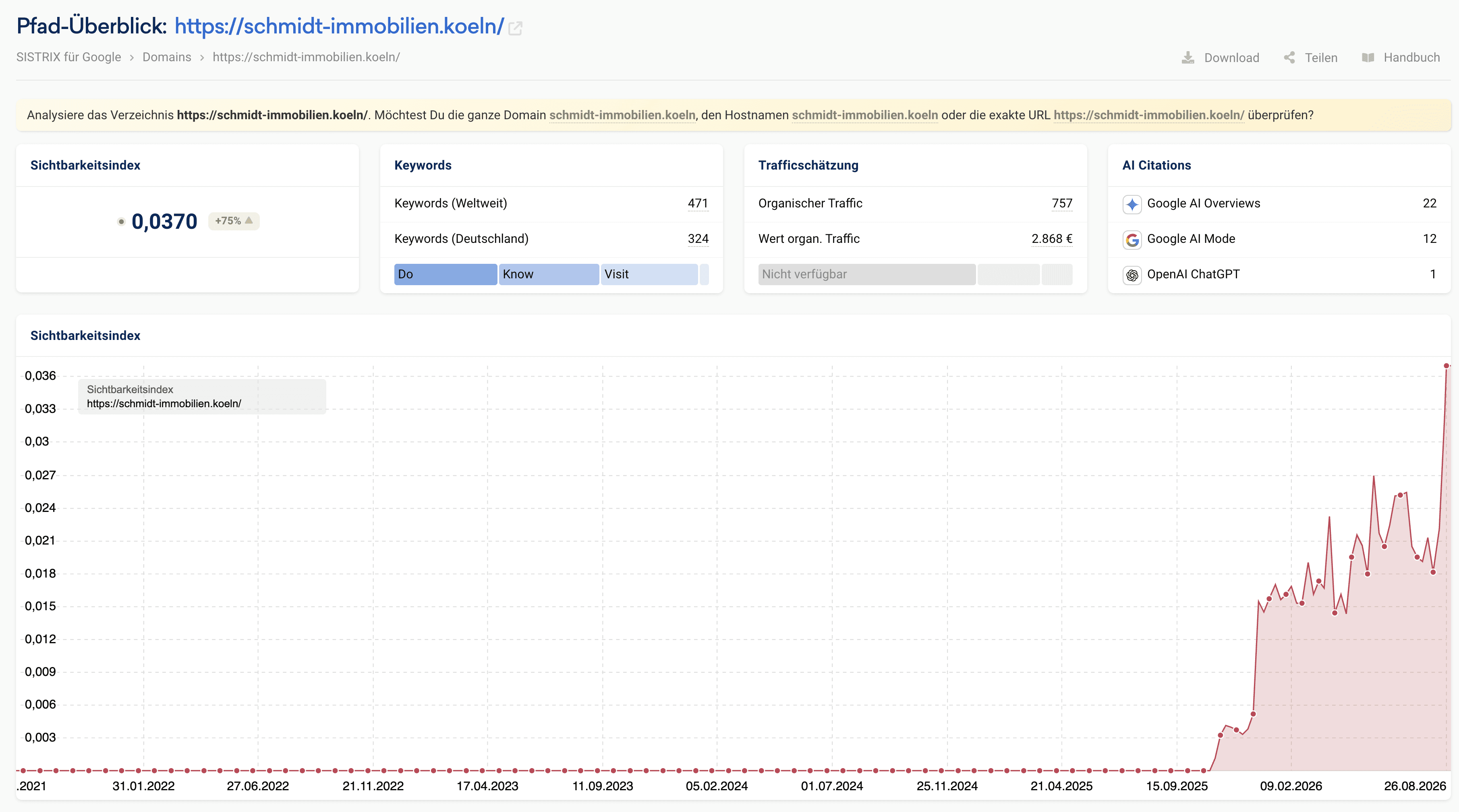Click the last data point at chart peak
1459x812 pixels.
coord(1447,366)
